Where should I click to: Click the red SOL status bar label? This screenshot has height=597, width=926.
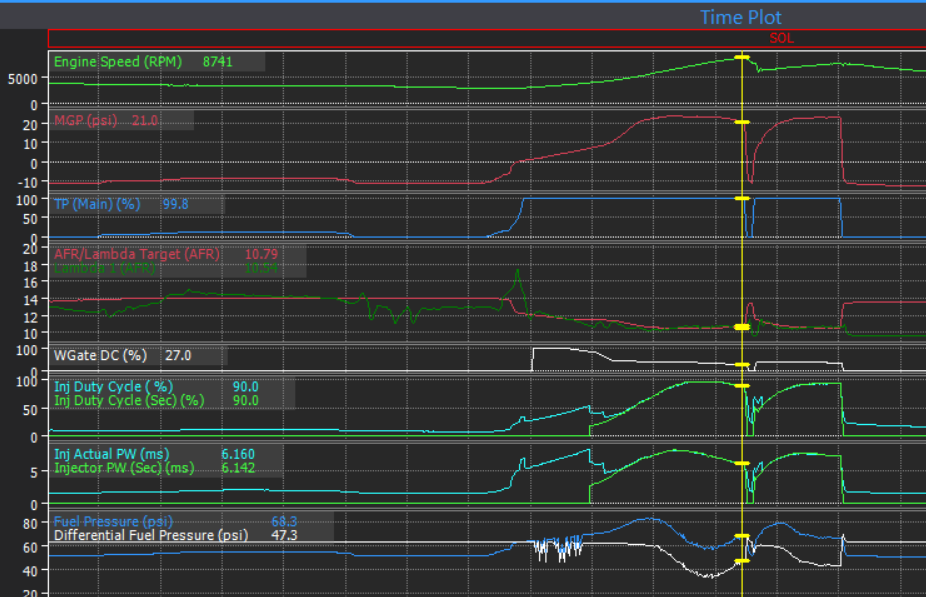click(781, 38)
